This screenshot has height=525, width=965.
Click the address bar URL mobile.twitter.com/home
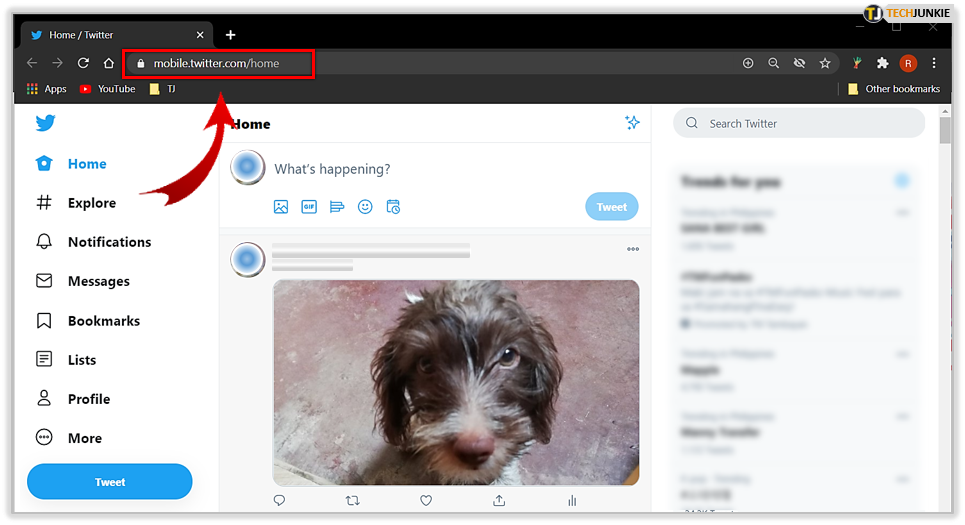point(216,63)
